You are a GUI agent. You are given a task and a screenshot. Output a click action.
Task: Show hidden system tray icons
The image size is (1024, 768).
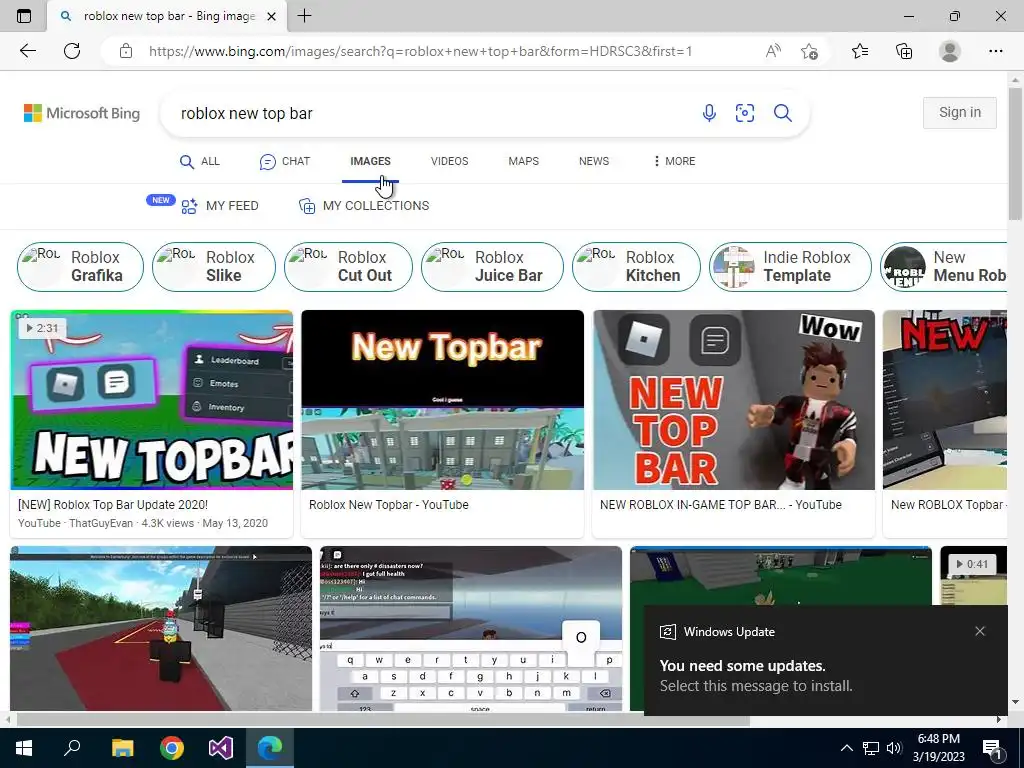pyautogui.click(x=846, y=748)
